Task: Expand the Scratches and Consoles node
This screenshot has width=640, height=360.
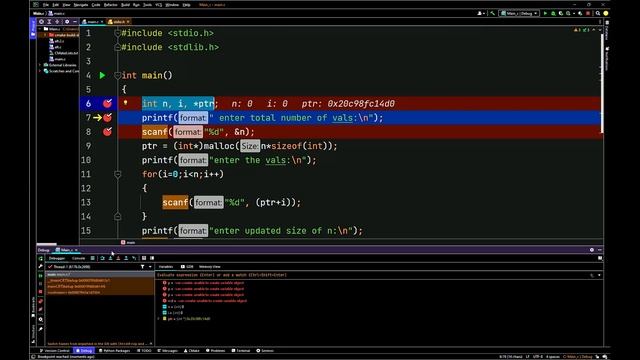Action: [x=40, y=71]
